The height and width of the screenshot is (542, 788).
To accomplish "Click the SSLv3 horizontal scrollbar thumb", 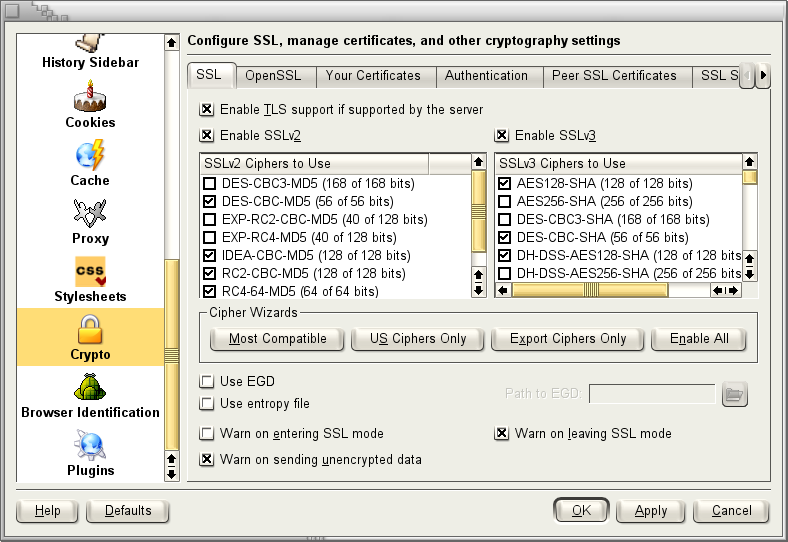I will tap(590, 290).
